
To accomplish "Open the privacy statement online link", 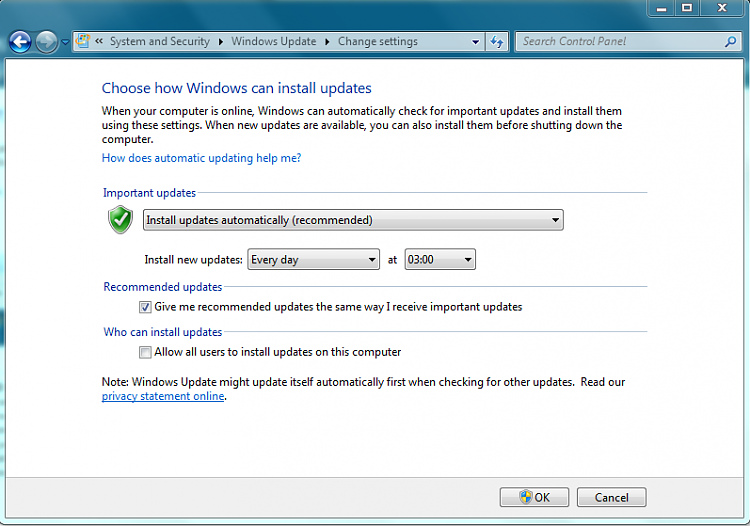I will pyautogui.click(x=163, y=396).
